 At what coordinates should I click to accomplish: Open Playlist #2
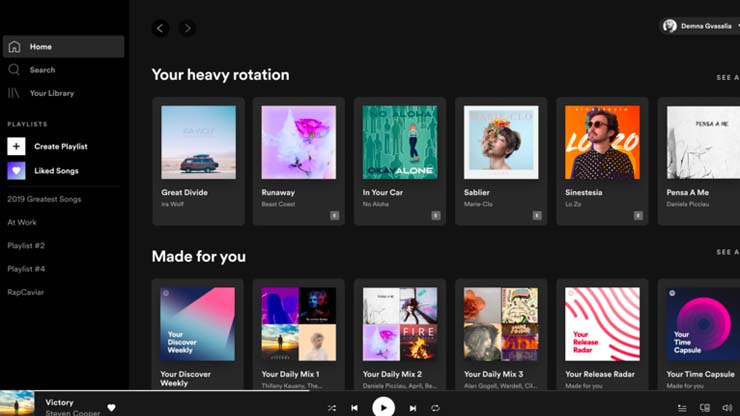point(26,246)
